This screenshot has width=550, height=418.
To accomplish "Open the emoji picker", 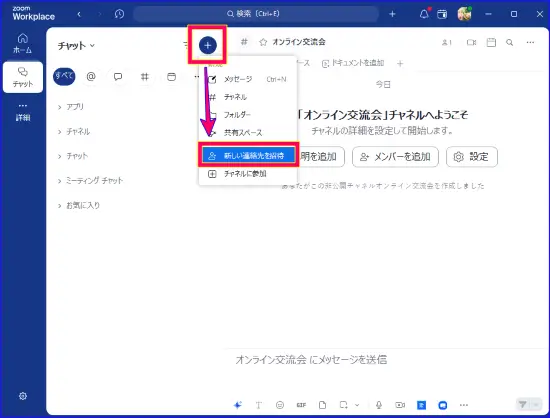I will coord(280,405).
